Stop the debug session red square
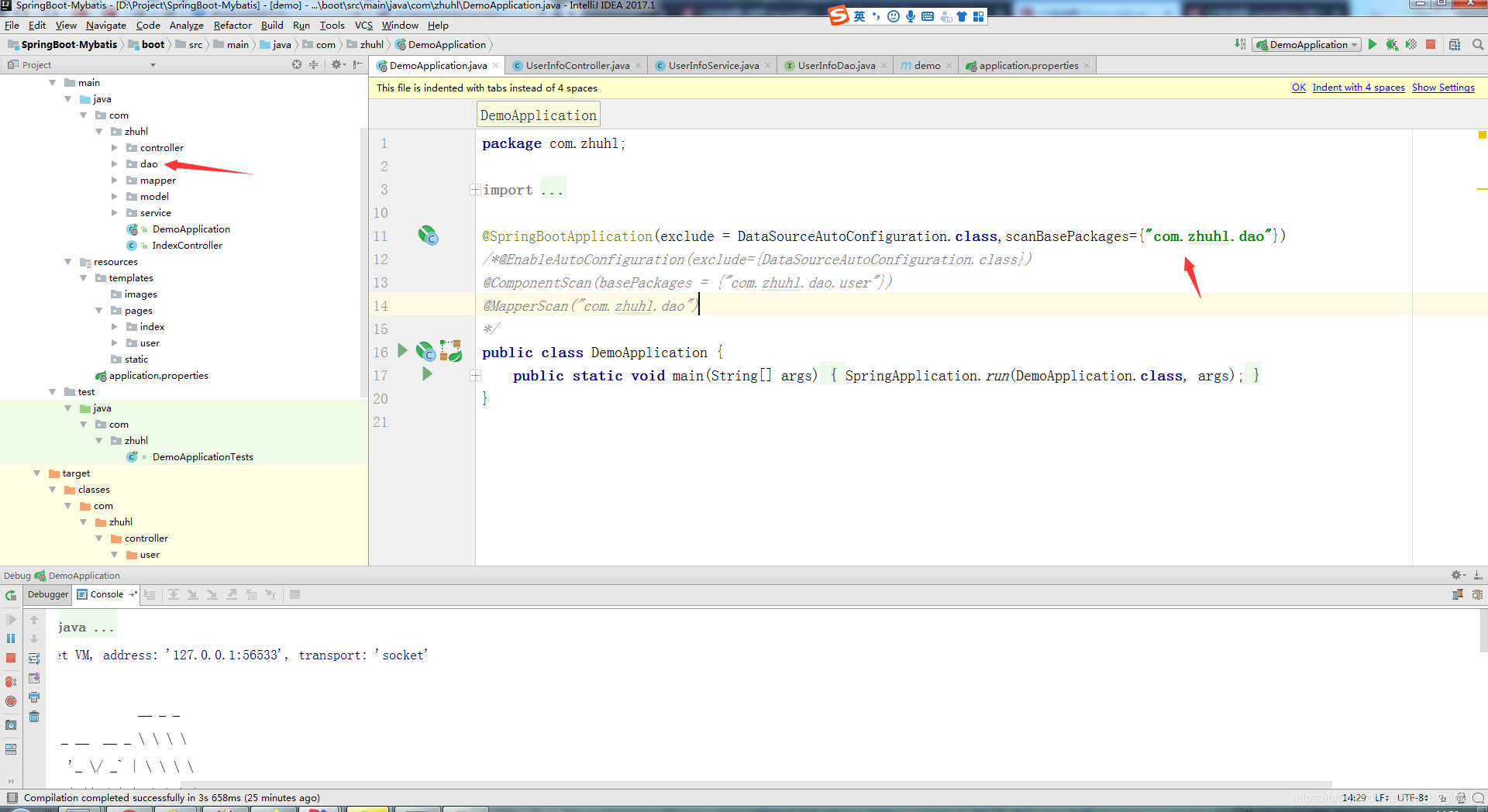1488x812 pixels. [11, 658]
